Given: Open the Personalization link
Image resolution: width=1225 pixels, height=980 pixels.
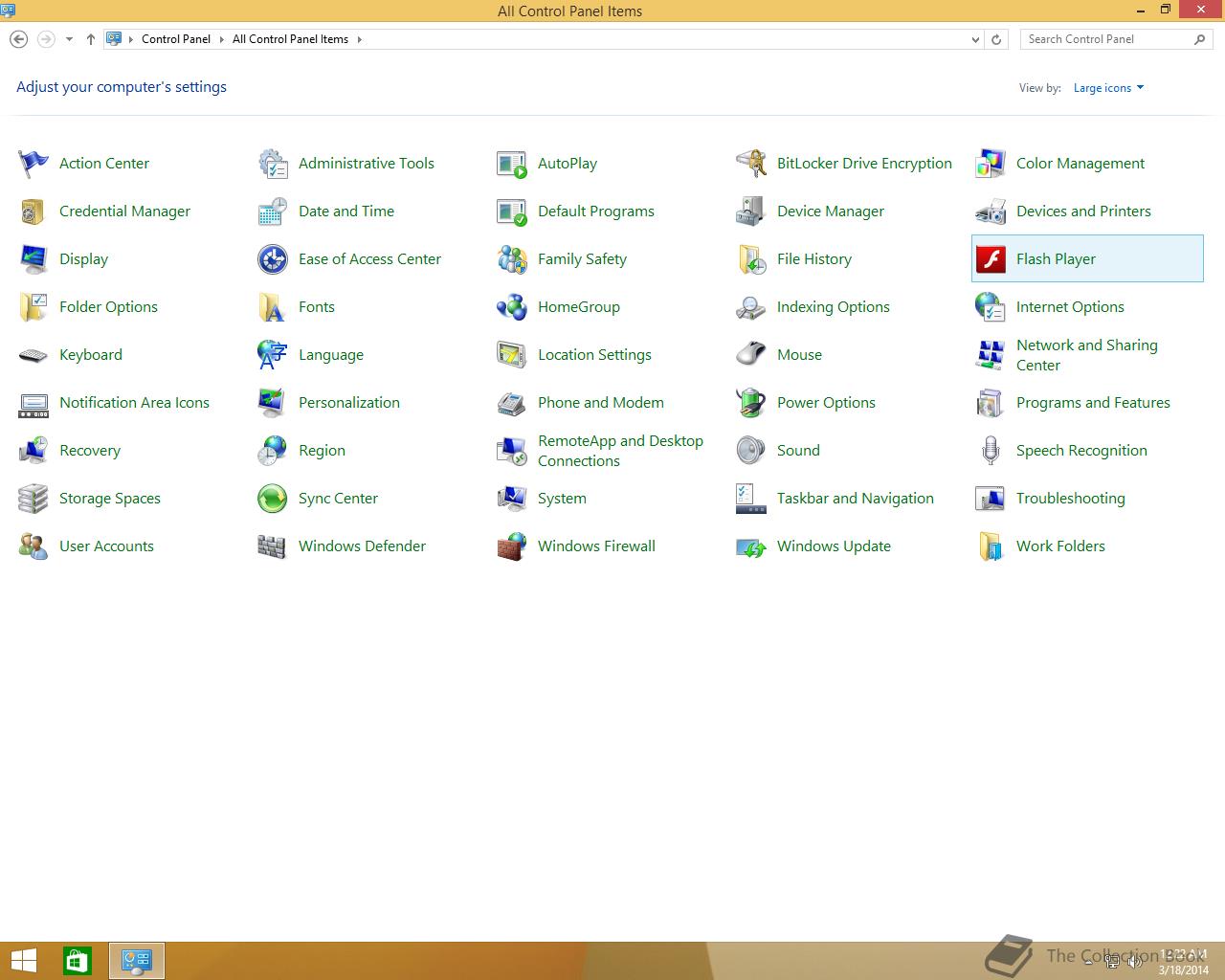Looking at the screenshot, I should (x=349, y=403).
